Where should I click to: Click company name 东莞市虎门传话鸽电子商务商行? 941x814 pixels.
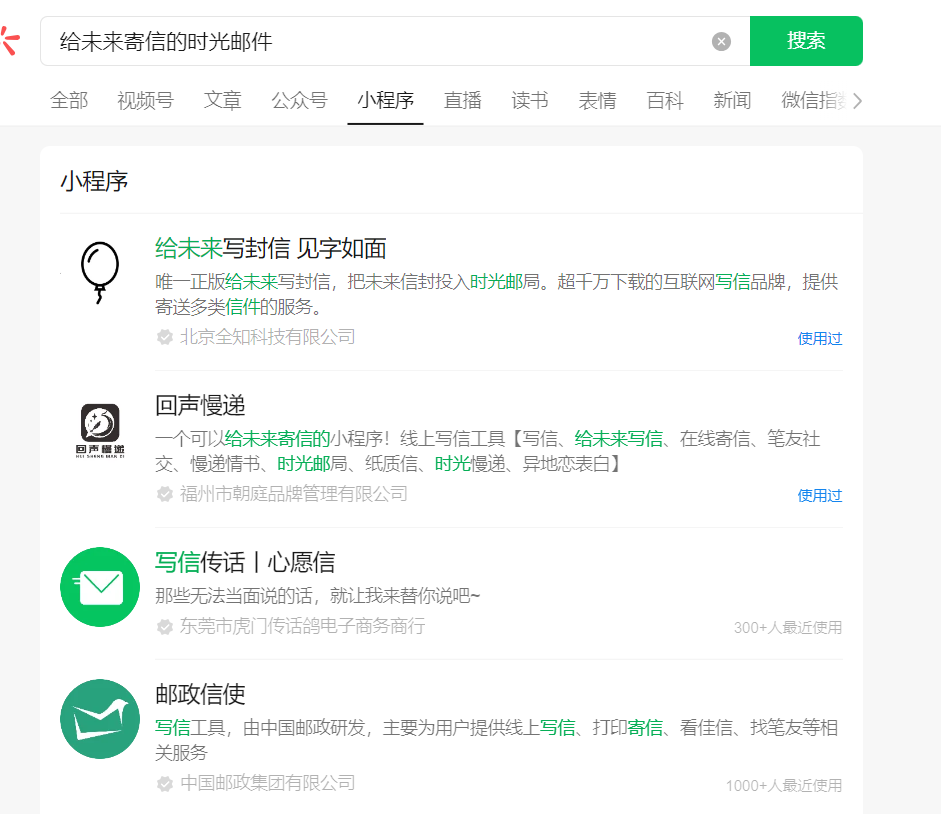pyautogui.click(x=302, y=627)
